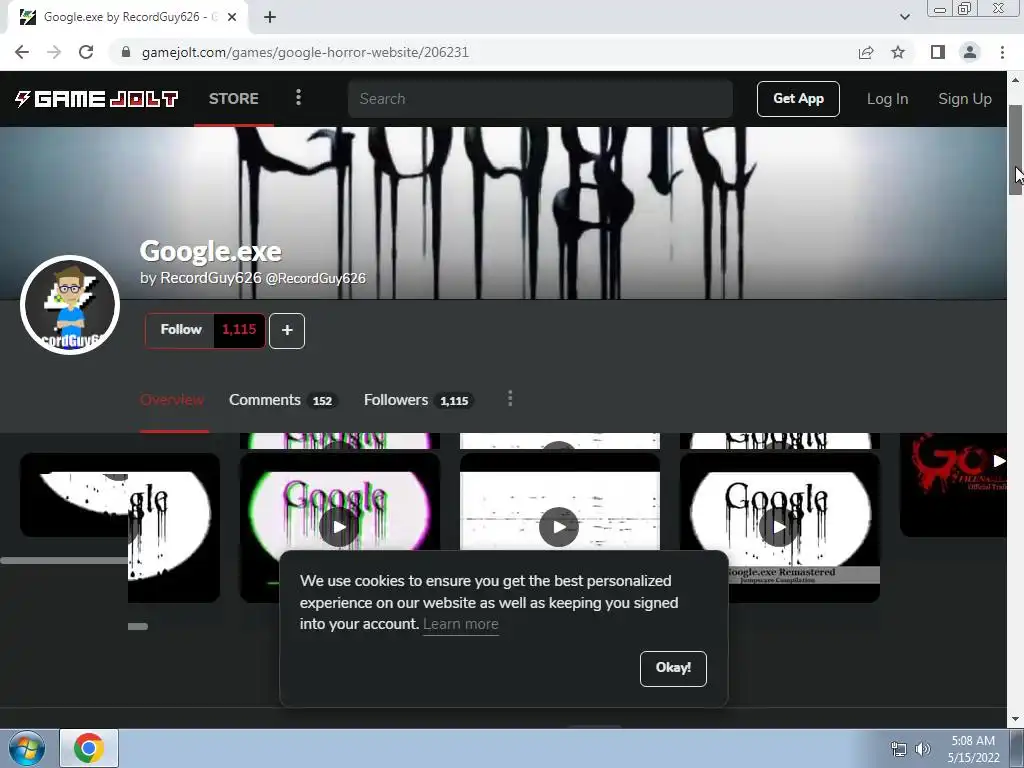Click the red 1,115 follower count
This screenshot has width=1024, height=768.
239,330
